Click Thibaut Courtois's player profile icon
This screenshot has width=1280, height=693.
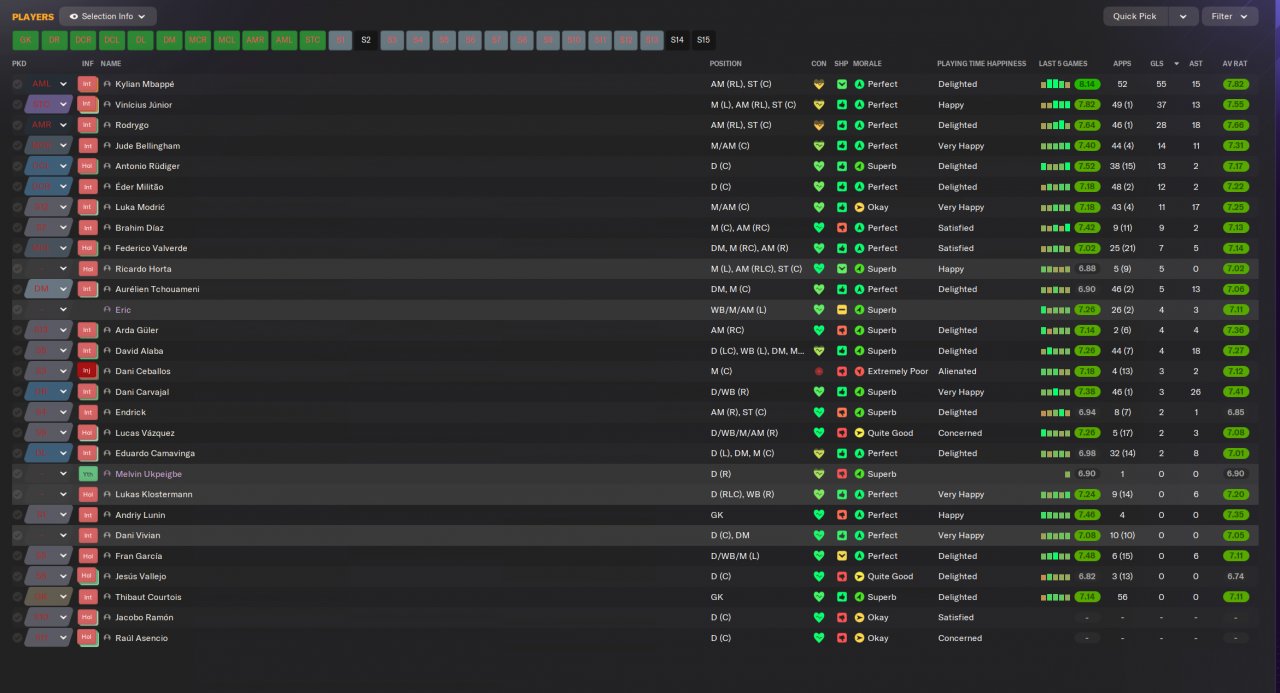107,597
